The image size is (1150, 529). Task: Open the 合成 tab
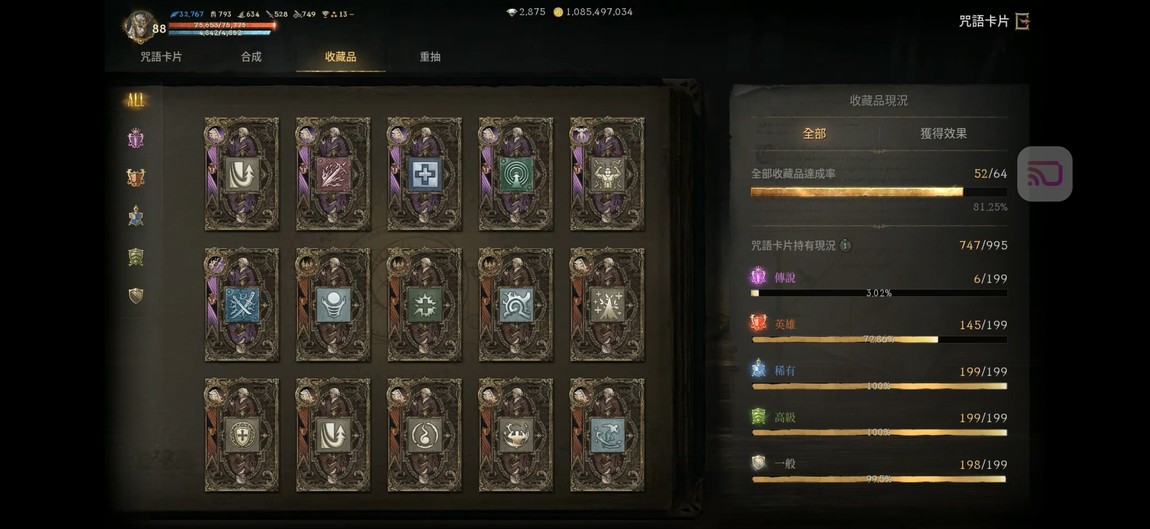(x=251, y=56)
